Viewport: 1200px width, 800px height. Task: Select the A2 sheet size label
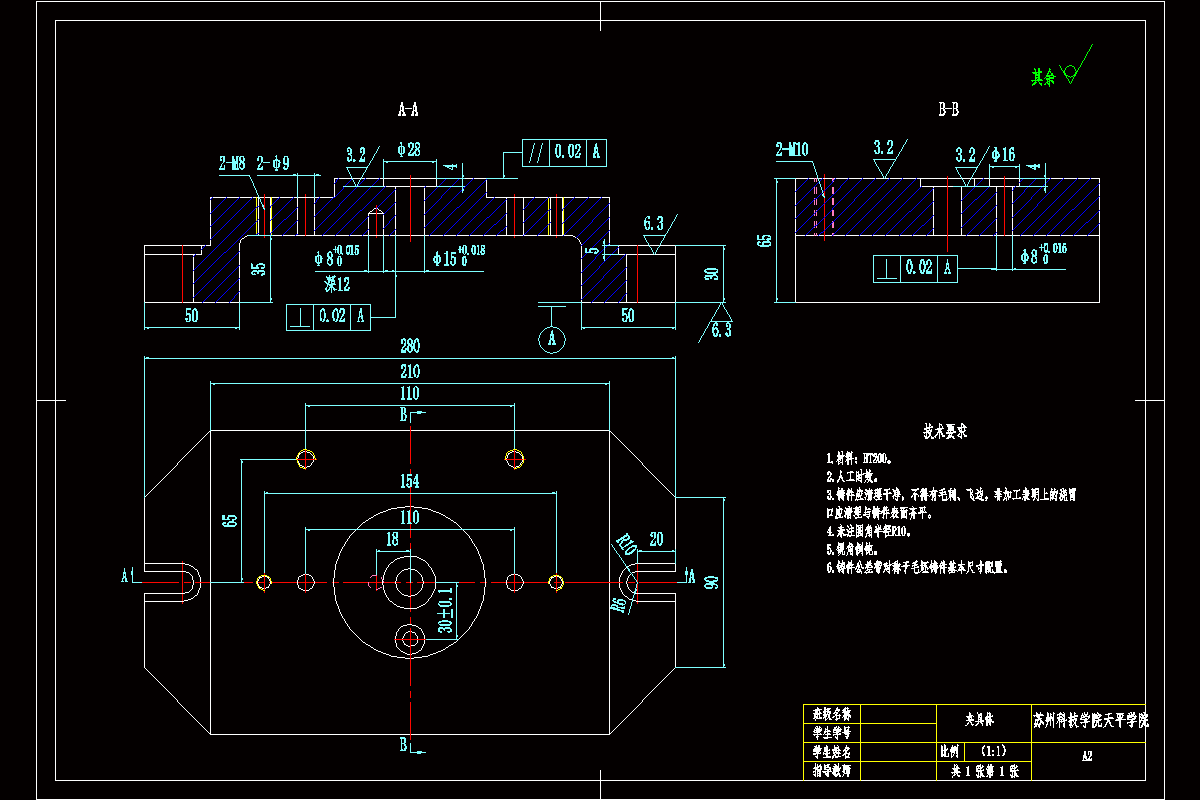pos(1087,757)
